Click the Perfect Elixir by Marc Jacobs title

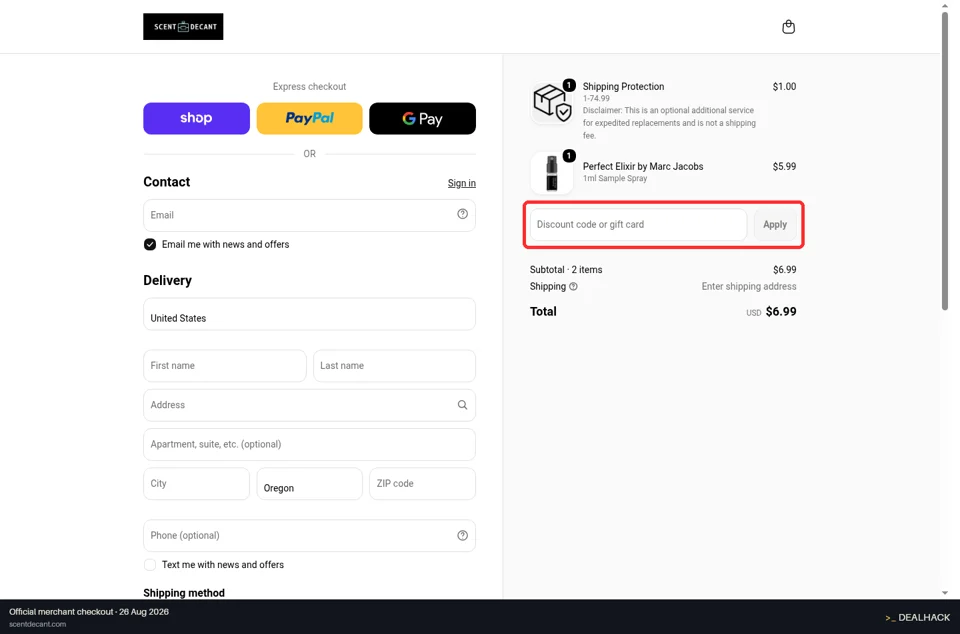(643, 166)
